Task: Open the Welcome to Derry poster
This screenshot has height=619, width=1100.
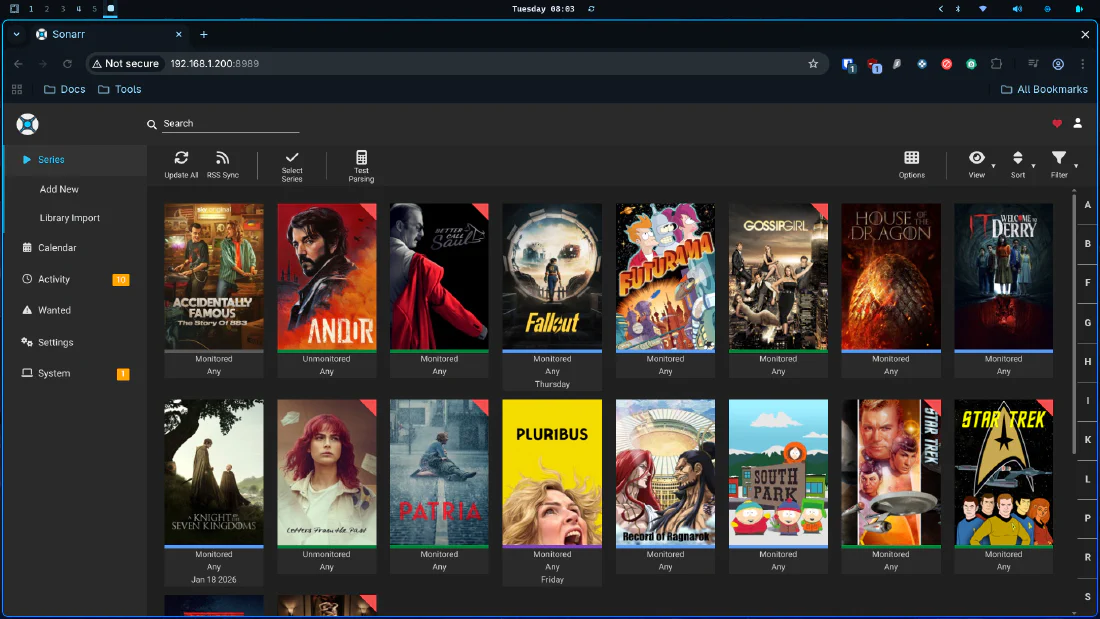Action: coord(1003,277)
